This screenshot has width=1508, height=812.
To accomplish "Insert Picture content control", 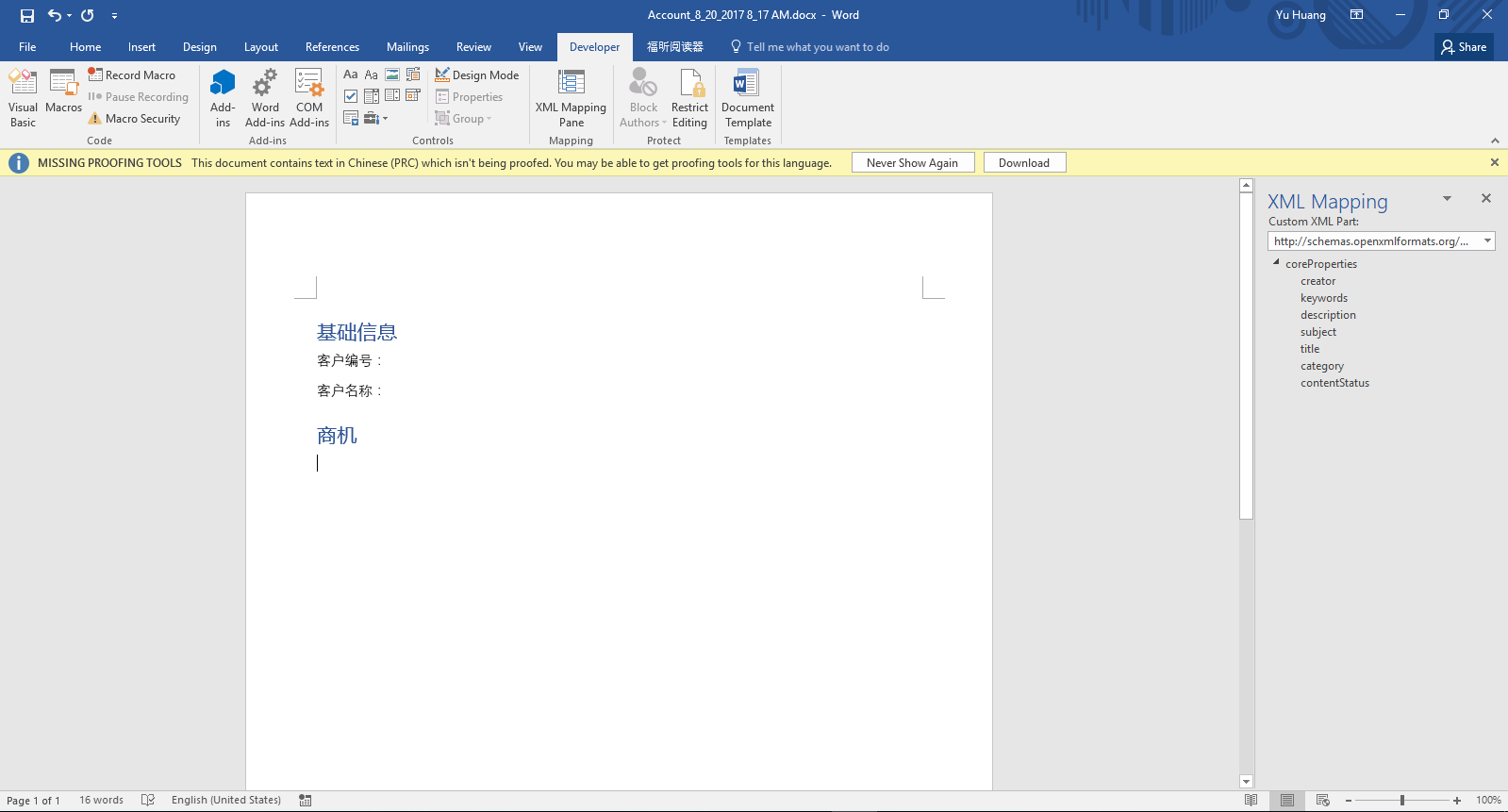I will coord(392,75).
